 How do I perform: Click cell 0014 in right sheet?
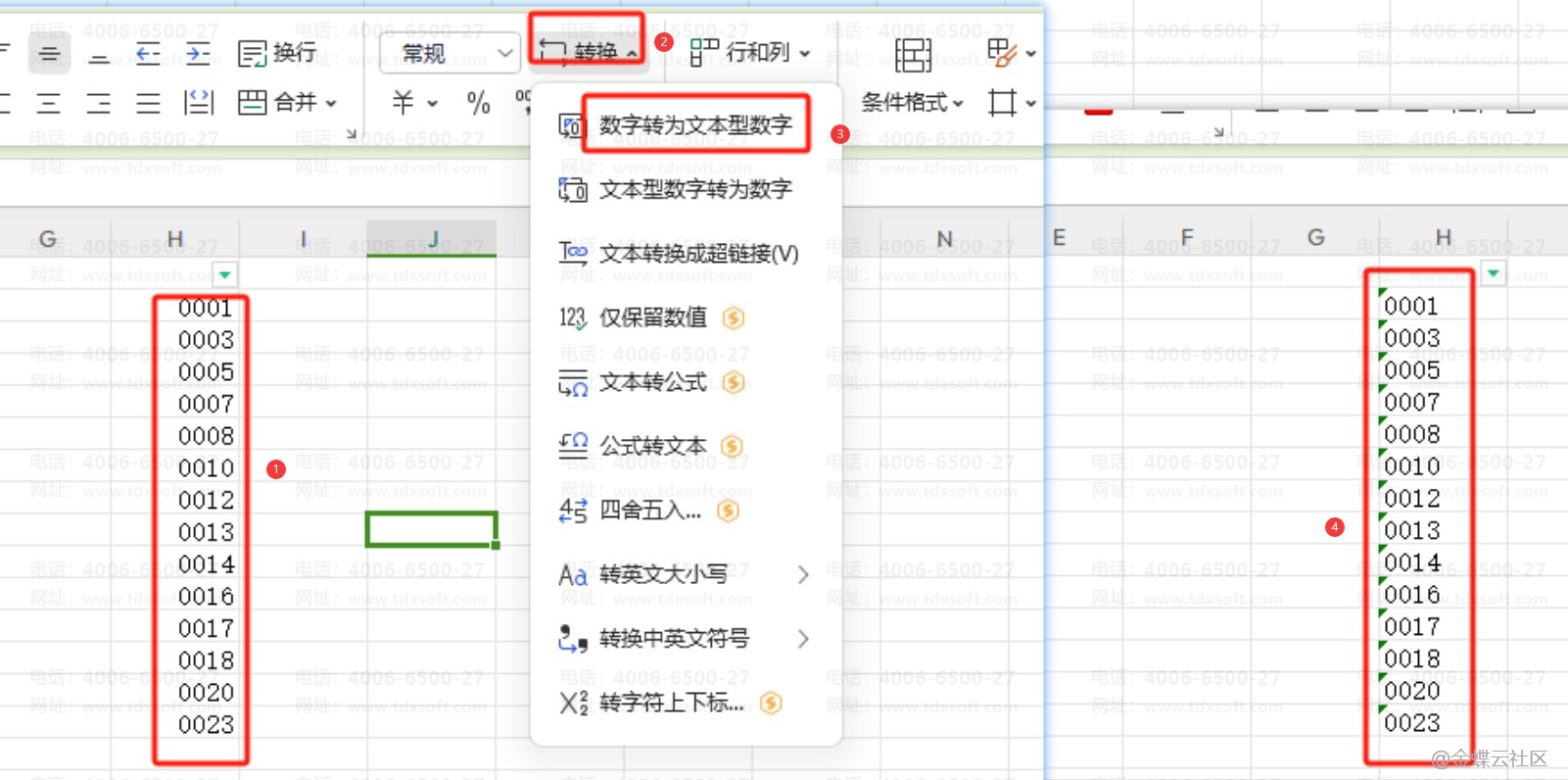coord(1443,562)
